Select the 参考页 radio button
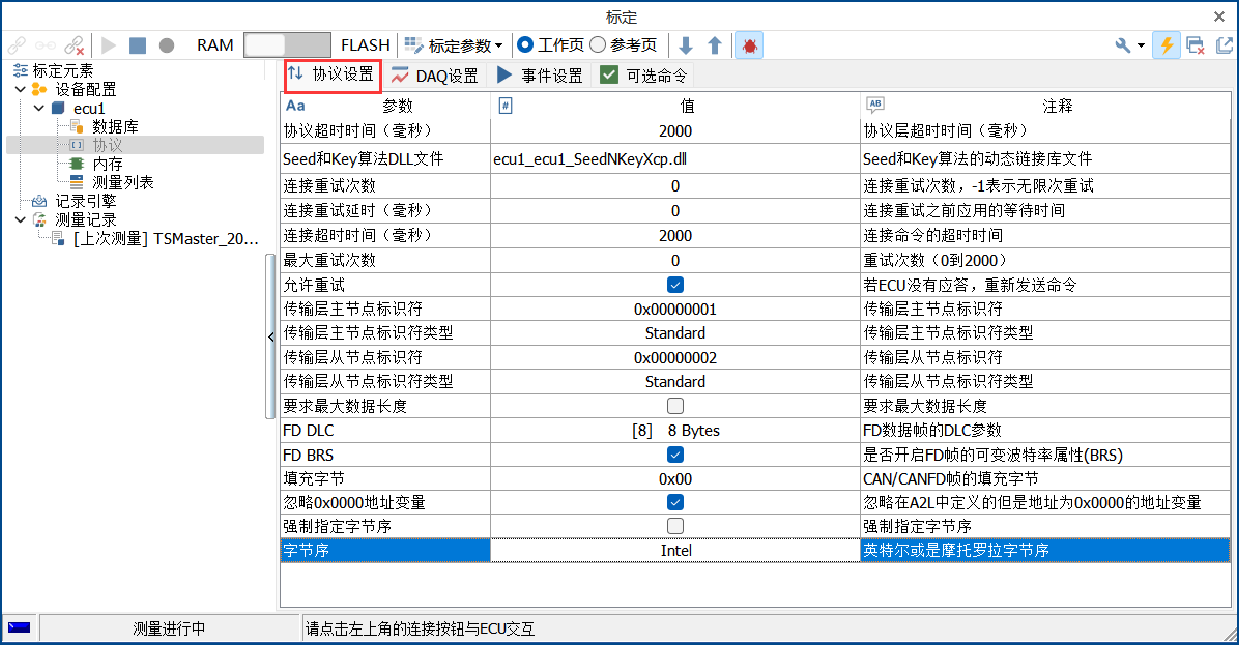Viewport: 1239px width, 645px height. click(x=623, y=45)
